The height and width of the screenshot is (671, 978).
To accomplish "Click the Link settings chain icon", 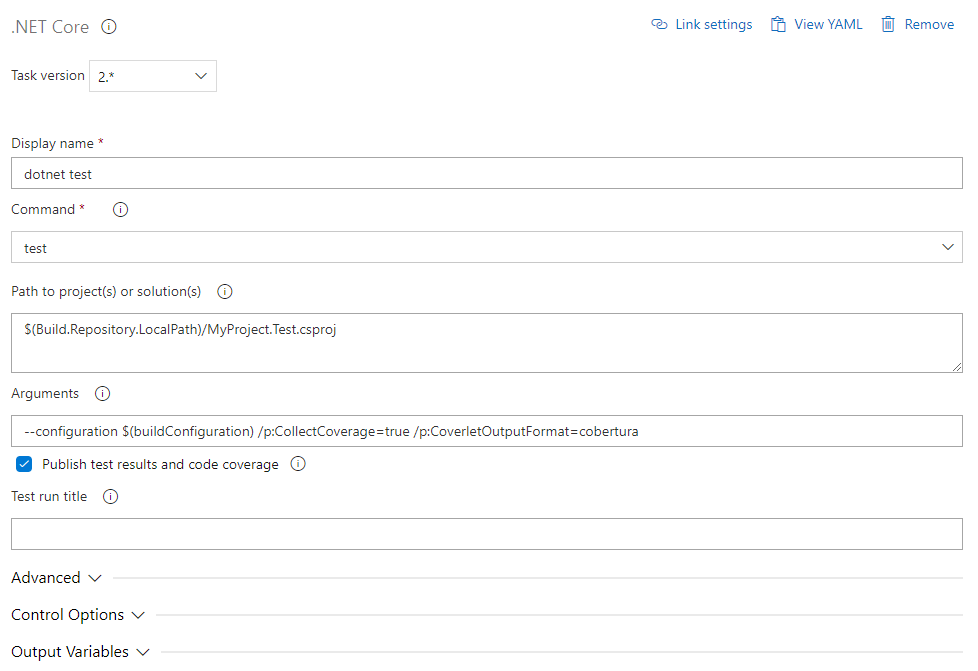I will pyautogui.click(x=659, y=24).
